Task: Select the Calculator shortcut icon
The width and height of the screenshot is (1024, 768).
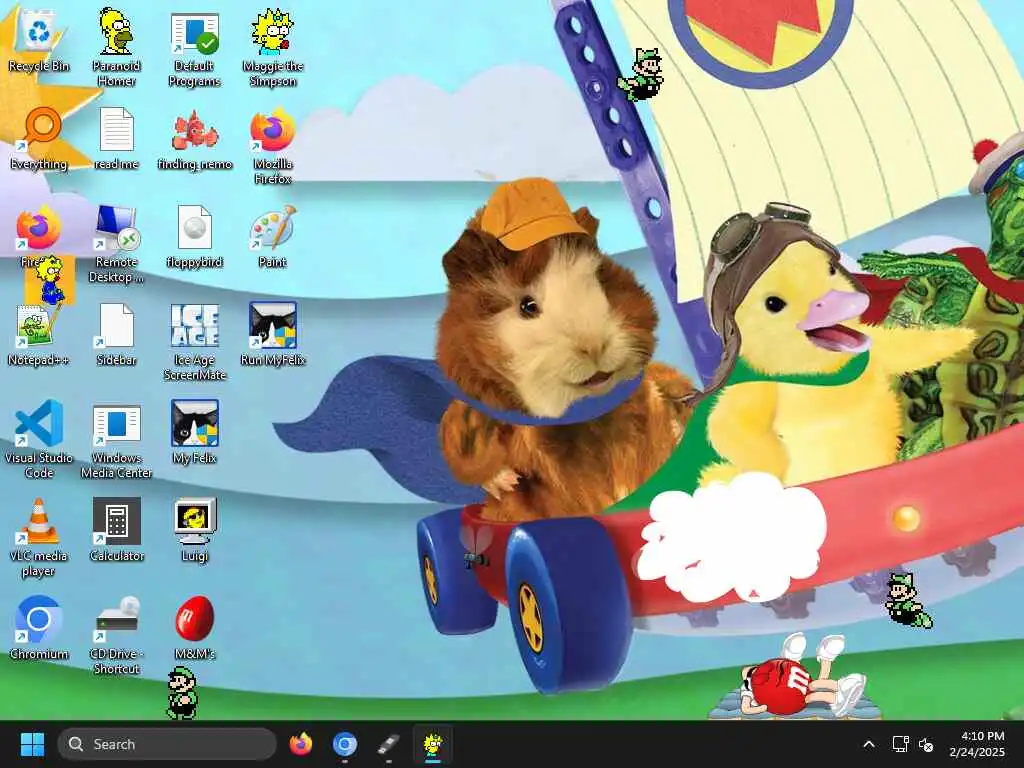Action: [x=116, y=529]
